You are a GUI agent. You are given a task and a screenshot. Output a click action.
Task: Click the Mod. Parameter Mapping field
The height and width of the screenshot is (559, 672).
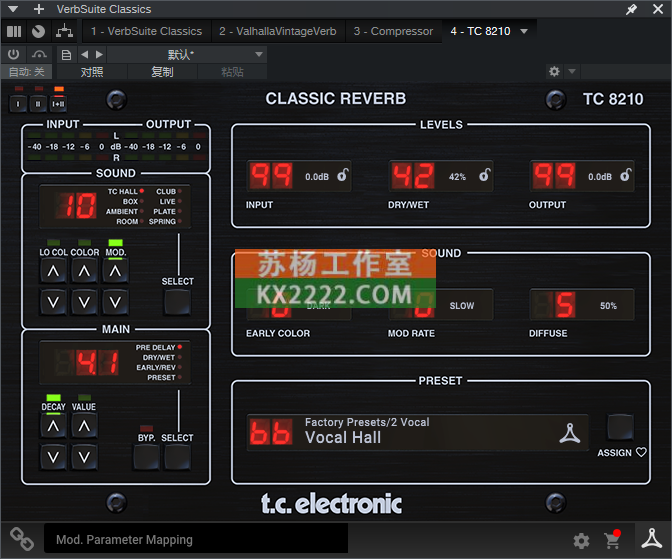tap(196, 539)
